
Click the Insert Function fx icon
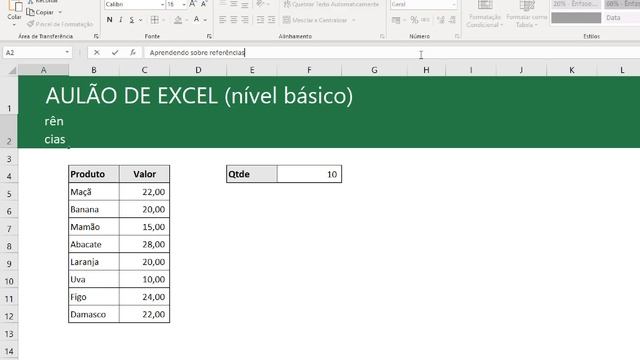click(x=133, y=53)
